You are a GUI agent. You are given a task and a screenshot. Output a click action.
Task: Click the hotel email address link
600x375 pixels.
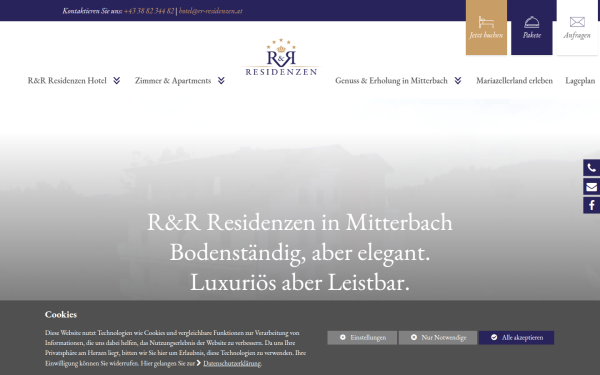click(x=210, y=11)
